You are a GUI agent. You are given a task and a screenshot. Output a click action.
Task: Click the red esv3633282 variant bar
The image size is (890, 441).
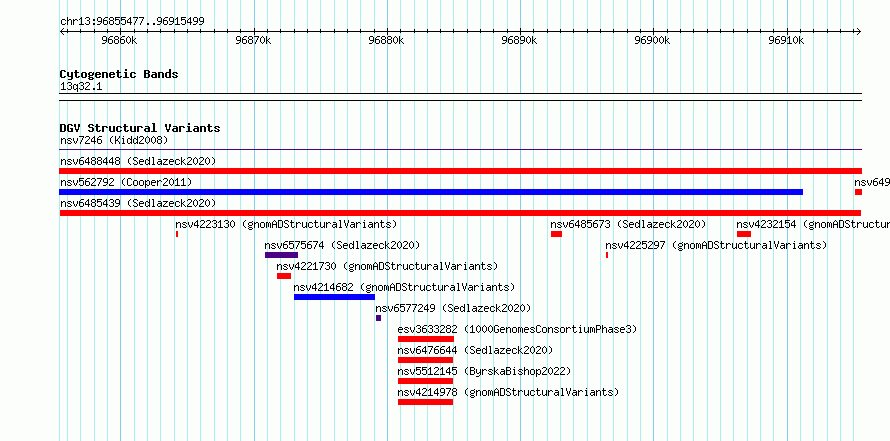(x=426, y=339)
